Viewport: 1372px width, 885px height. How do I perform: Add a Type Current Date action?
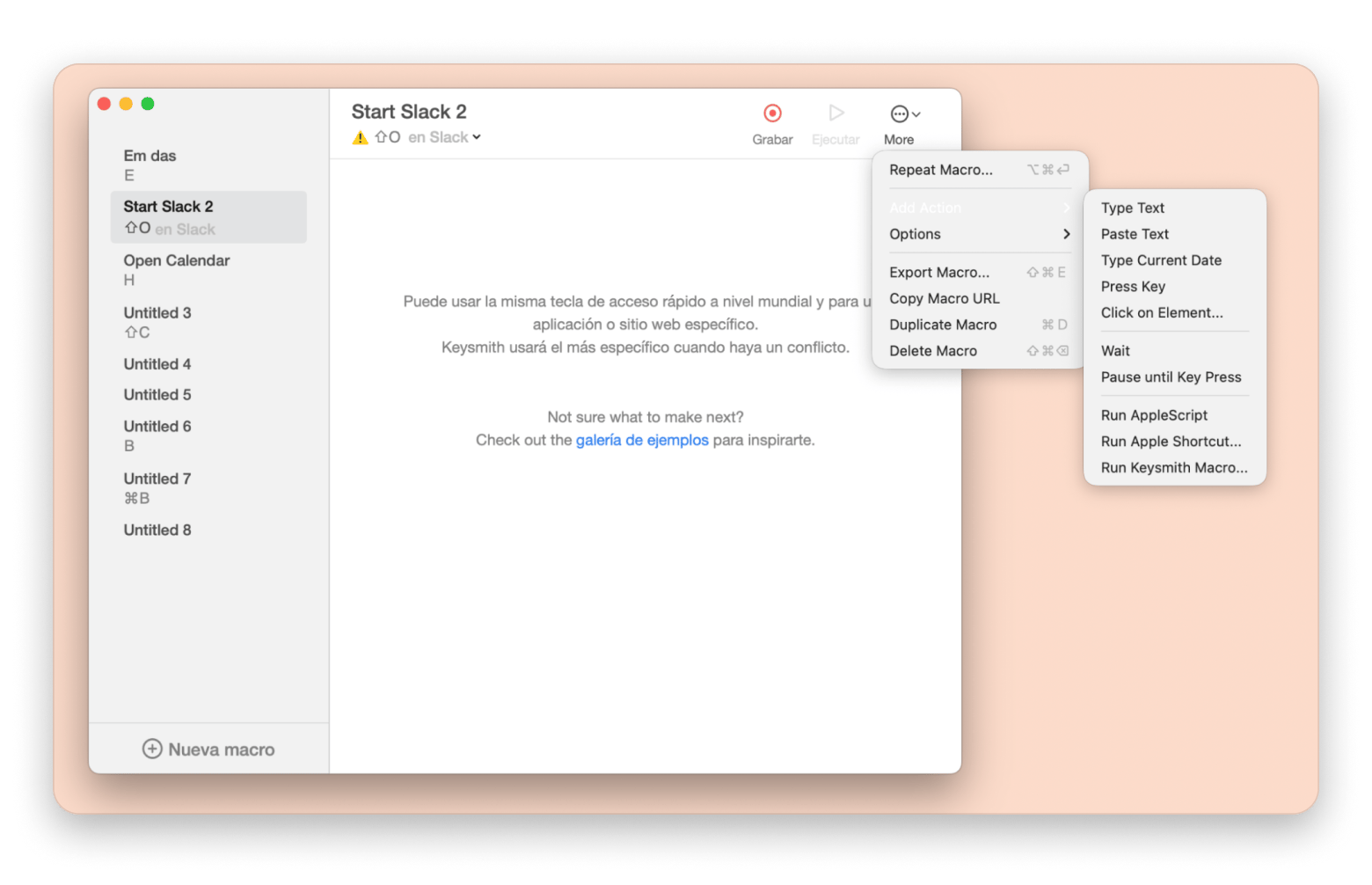[x=1174, y=260]
